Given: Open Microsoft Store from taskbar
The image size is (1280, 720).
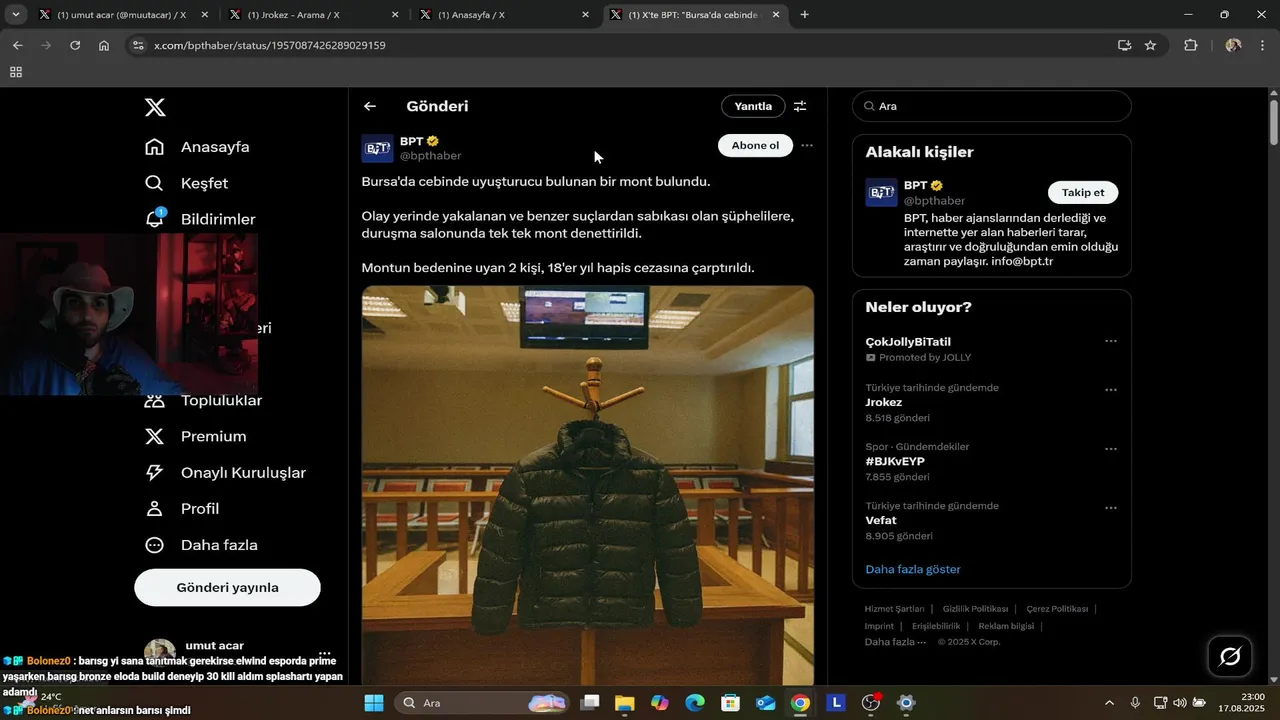Looking at the screenshot, I should click(730, 703).
